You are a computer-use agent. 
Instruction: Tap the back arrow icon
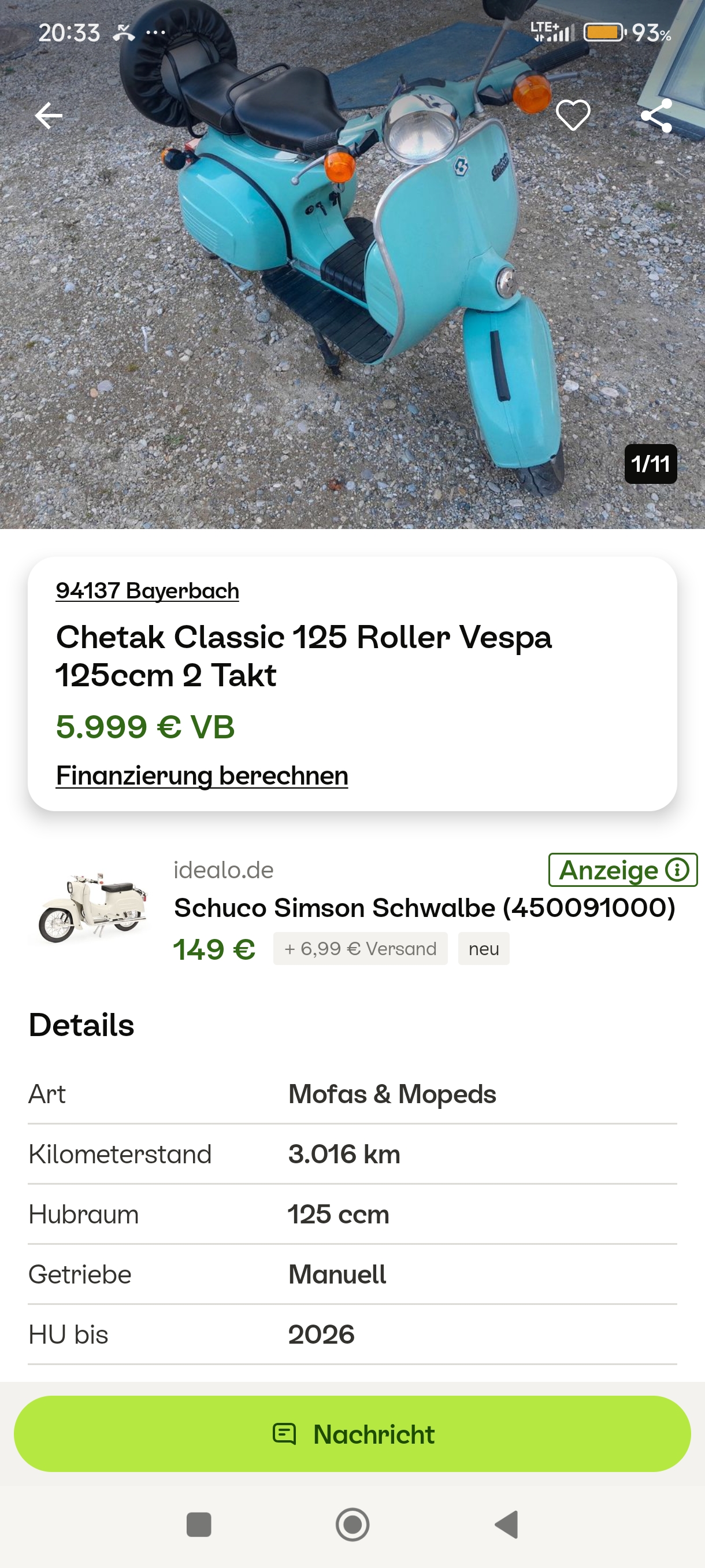pyautogui.click(x=49, y=116)
